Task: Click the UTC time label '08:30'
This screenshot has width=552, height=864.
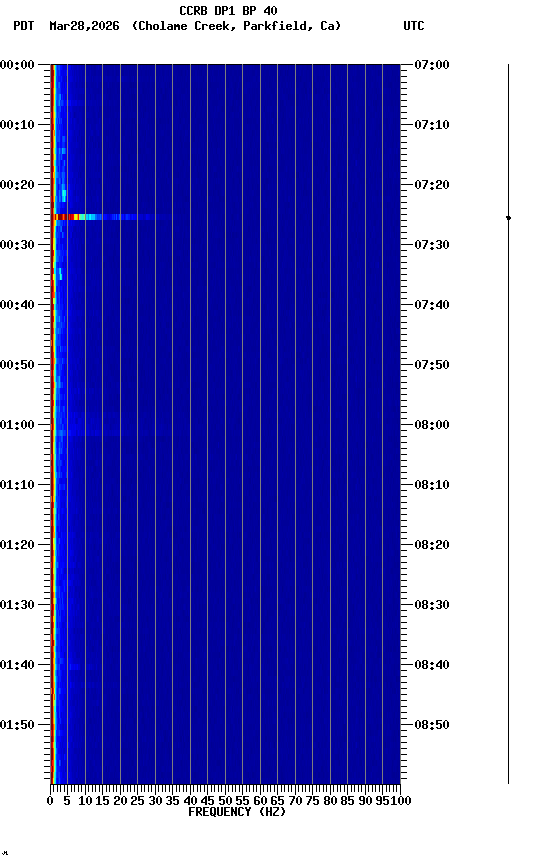Action: (432, 605)
